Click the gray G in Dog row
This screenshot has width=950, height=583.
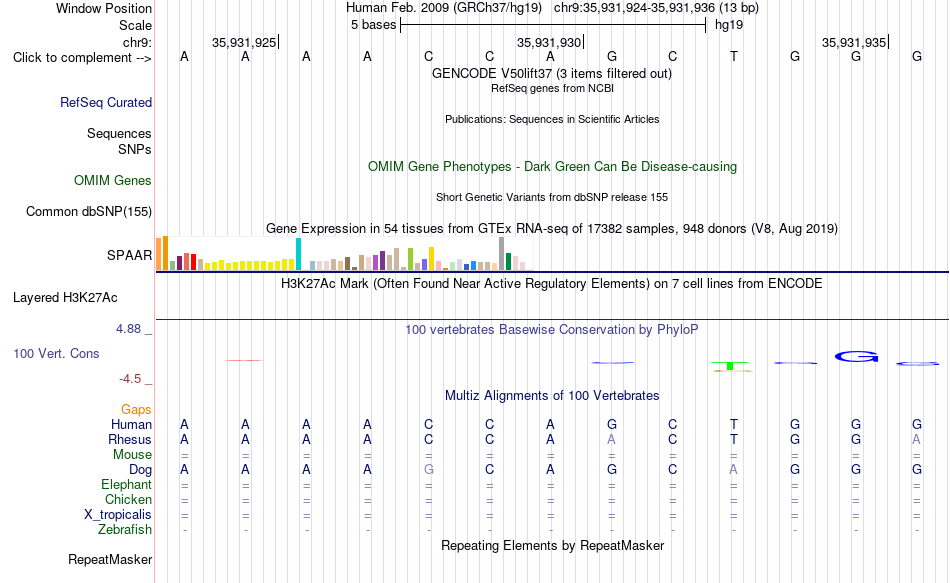428,470
